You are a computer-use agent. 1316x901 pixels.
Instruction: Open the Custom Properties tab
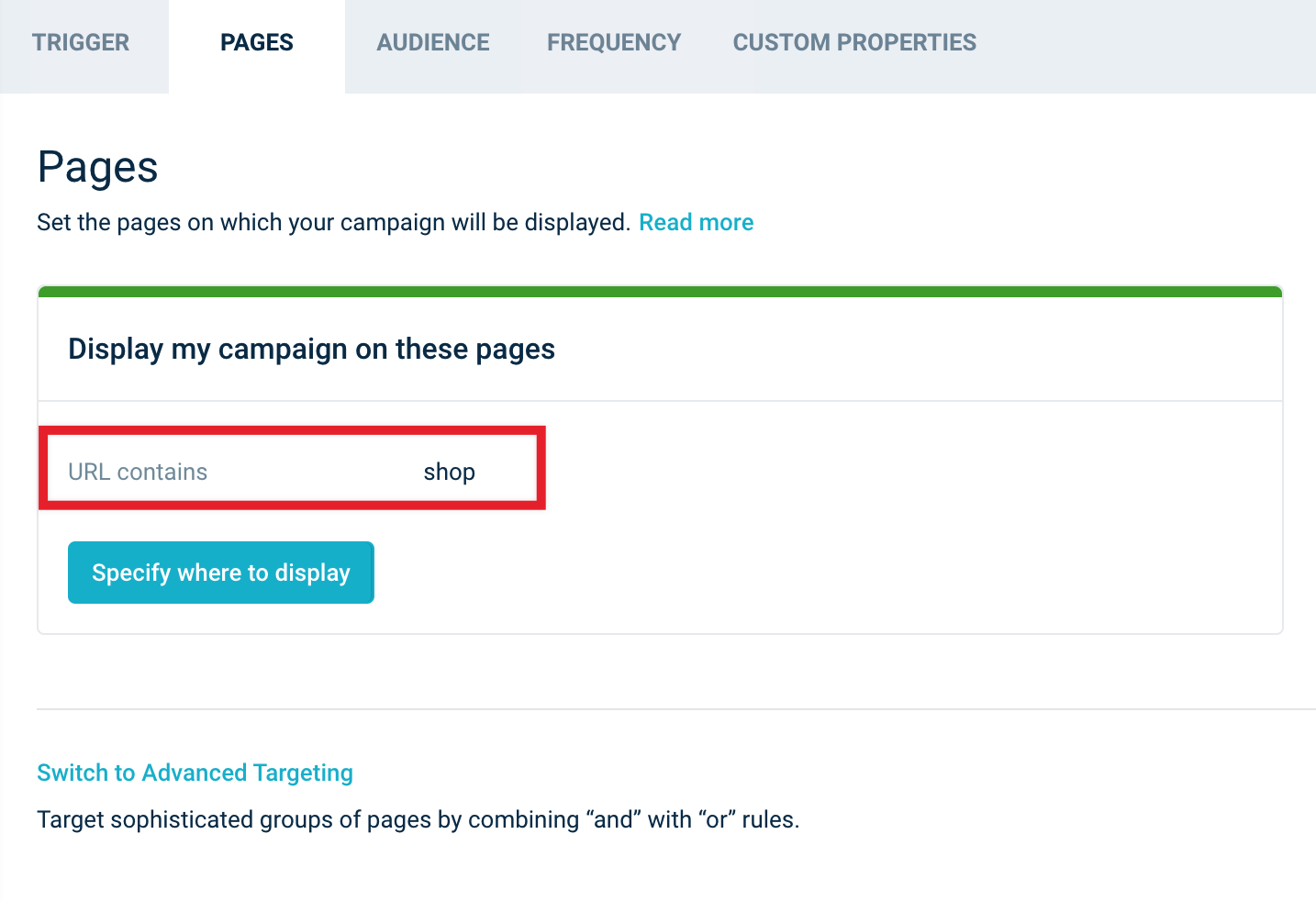click(x=854, y=43)
